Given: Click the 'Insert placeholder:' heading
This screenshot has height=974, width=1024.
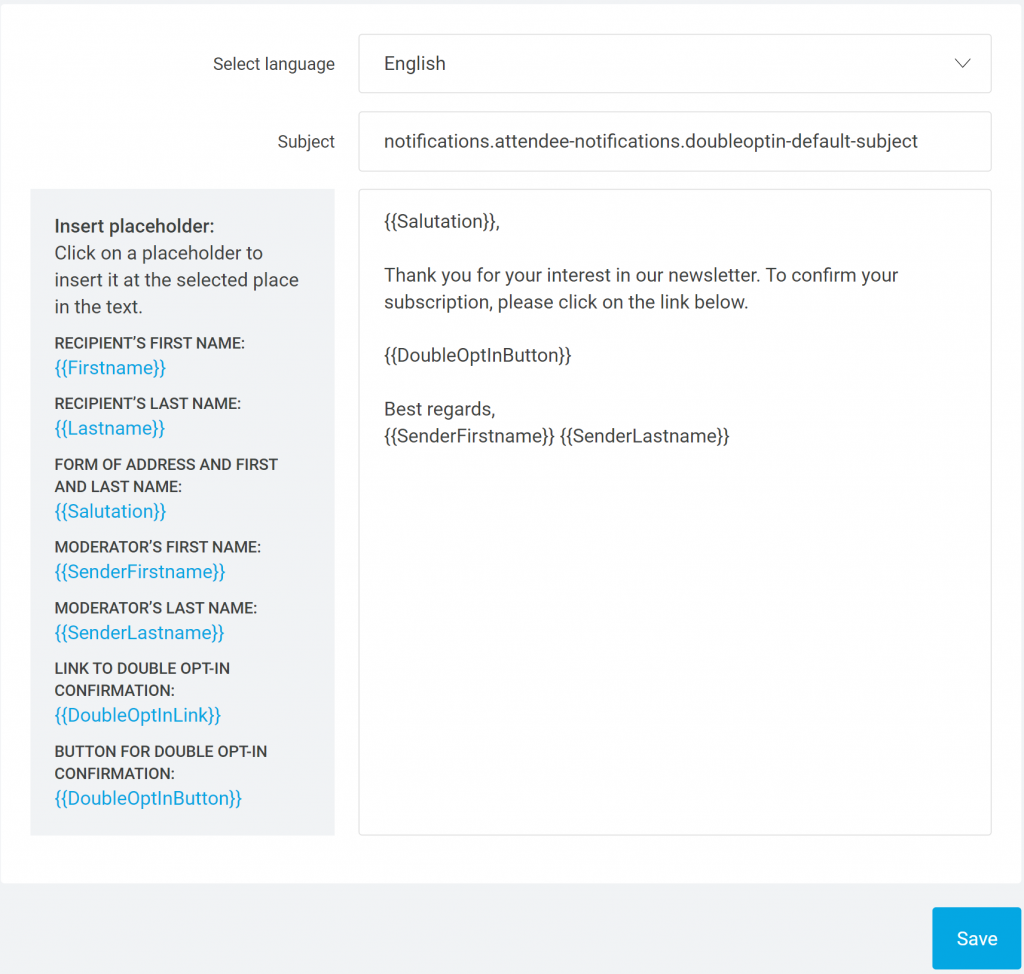Looking at the screenshot, I should (x=135, y=226).
